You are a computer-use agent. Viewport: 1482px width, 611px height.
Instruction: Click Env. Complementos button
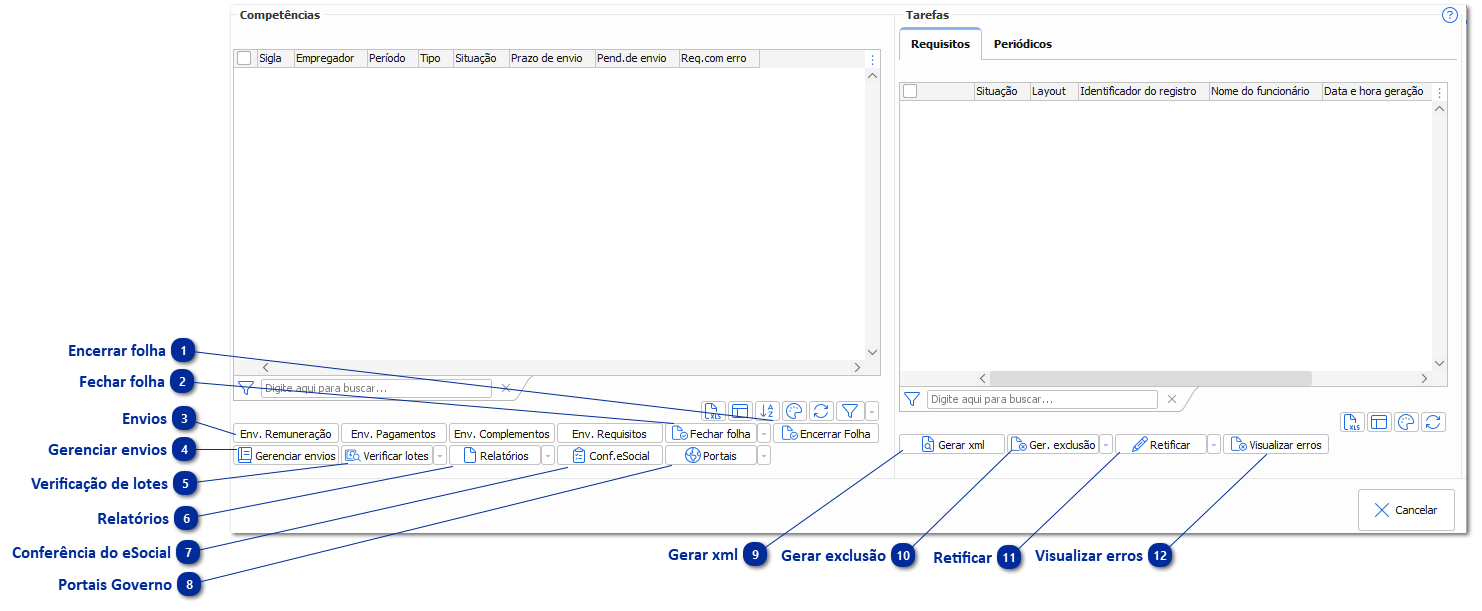pyautogui.click(x=501, y=434)
